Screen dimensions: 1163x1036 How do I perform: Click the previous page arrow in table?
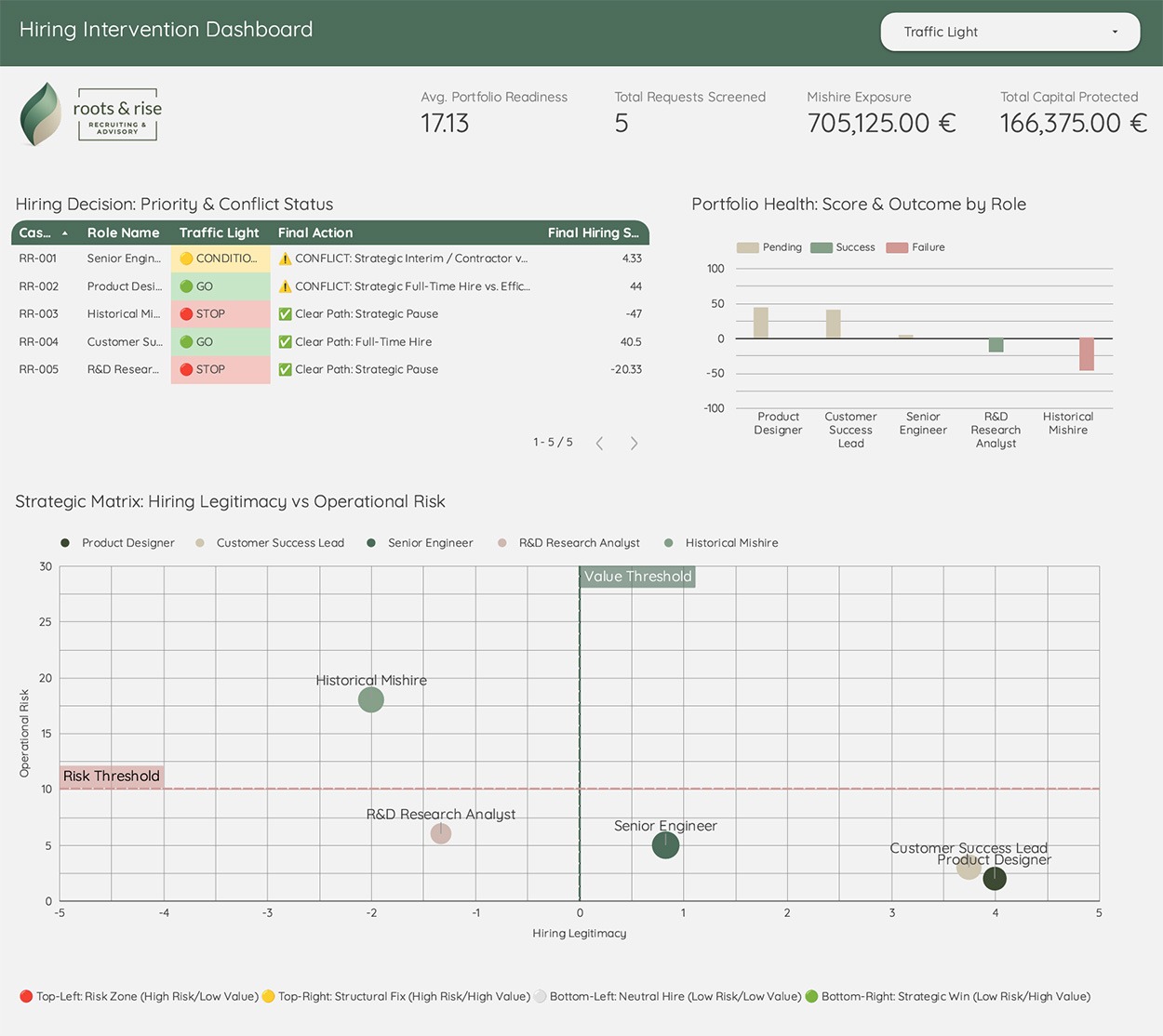pos(600,444)
